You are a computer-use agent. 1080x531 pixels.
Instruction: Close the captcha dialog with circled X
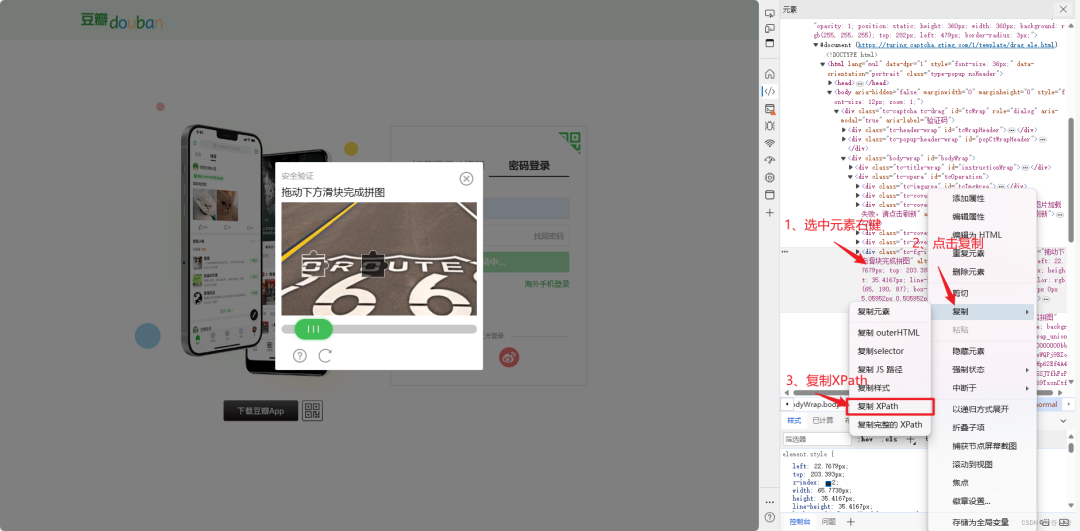(466, 179)
